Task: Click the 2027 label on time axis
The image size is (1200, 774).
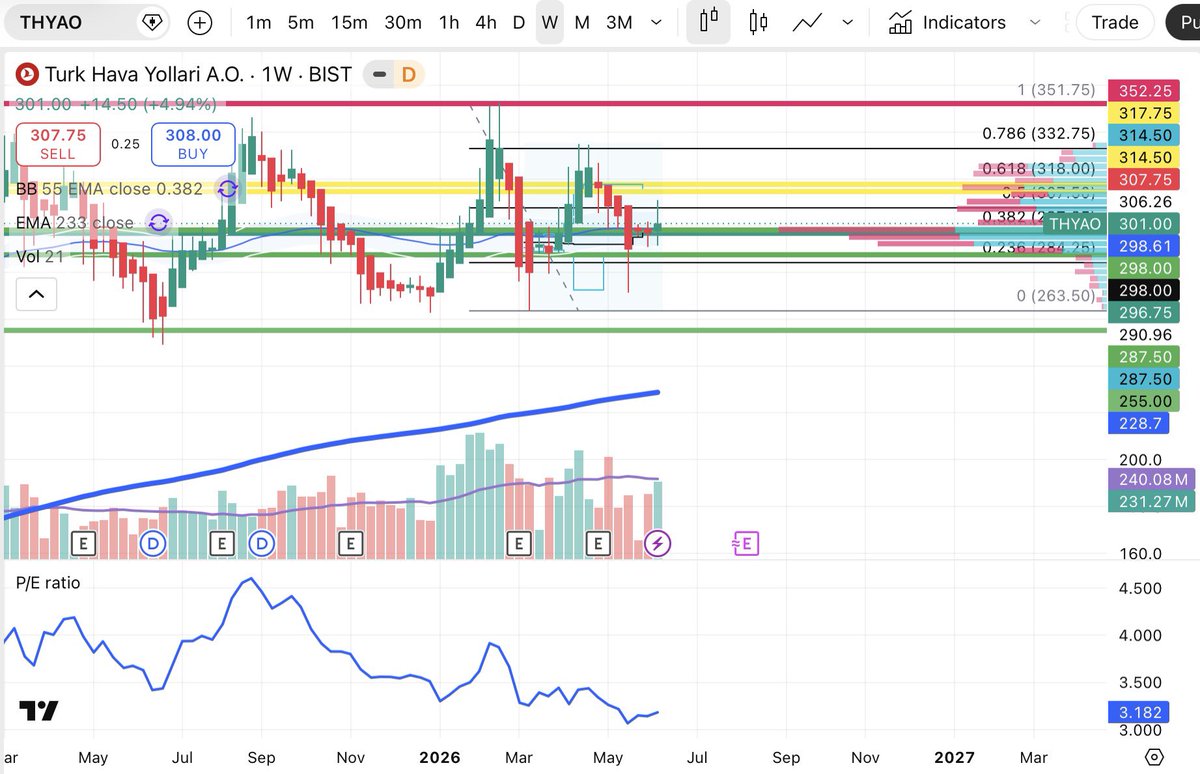Action: click(x=953, y=757)
